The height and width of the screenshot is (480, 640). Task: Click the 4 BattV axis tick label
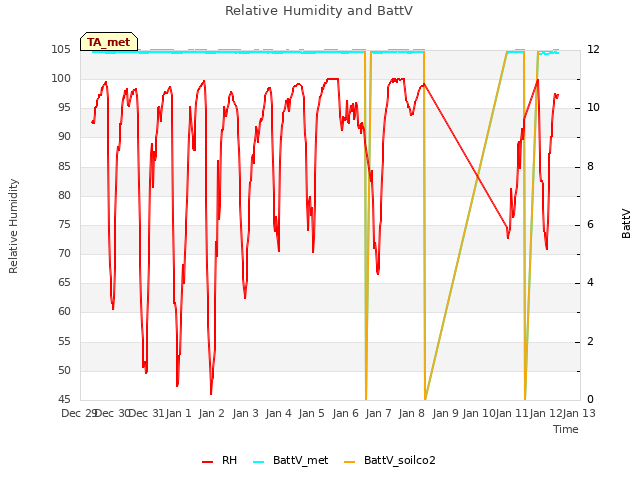pyautogui.click(x=590, y=282)
